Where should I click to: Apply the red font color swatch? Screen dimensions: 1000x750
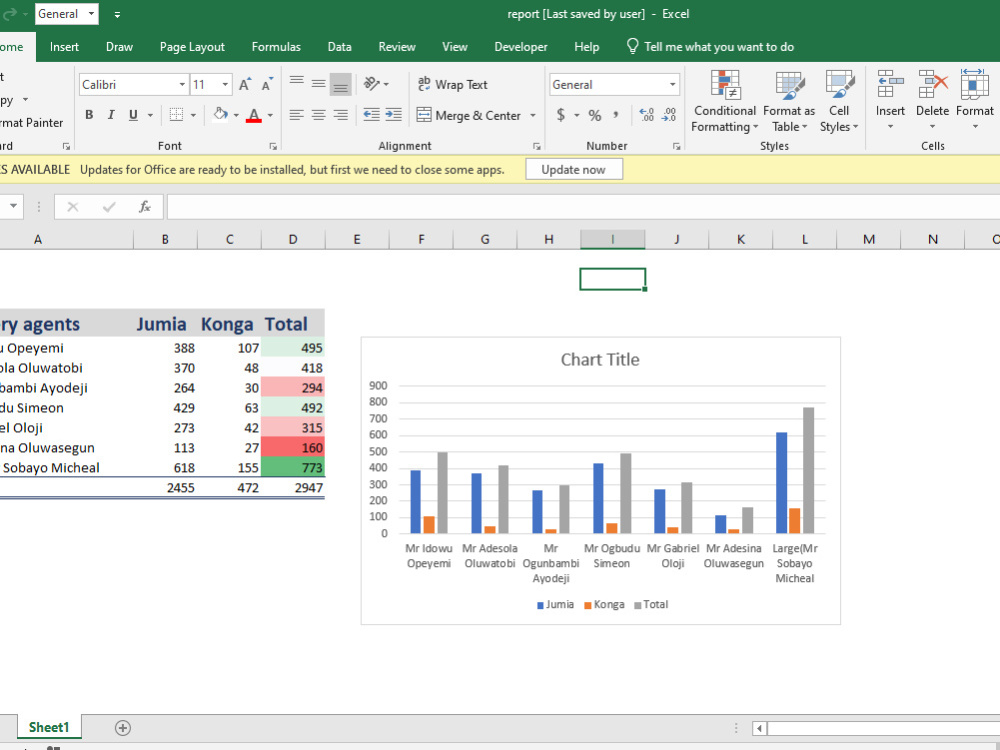254,115
